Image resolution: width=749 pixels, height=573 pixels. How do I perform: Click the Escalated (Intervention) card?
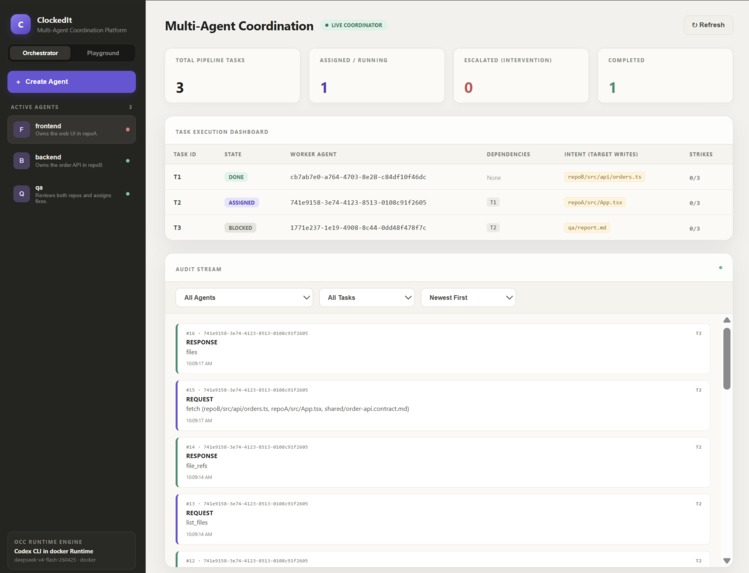(x=521, y=75)
